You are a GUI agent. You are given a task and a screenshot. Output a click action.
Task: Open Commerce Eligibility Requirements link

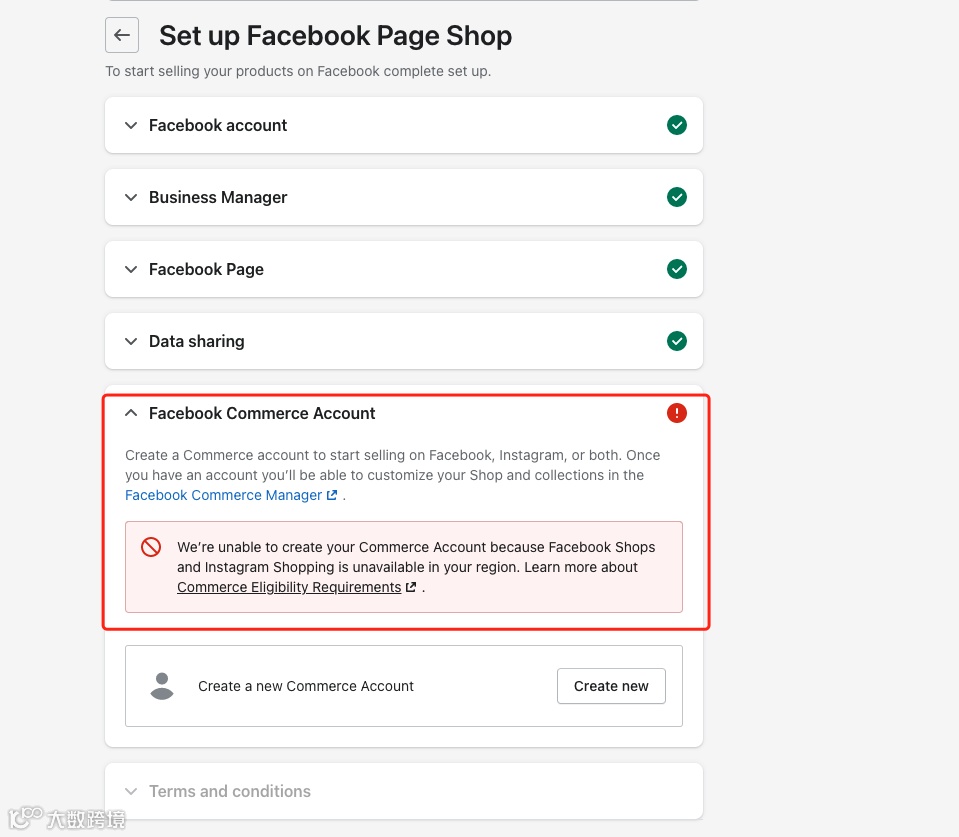click(289, 587)
